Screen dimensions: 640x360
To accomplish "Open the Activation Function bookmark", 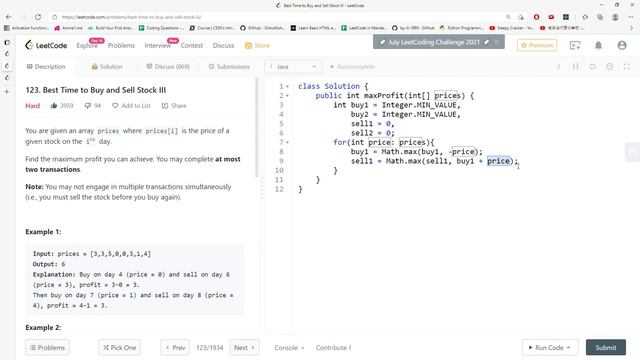I will (x=26, y=28).
